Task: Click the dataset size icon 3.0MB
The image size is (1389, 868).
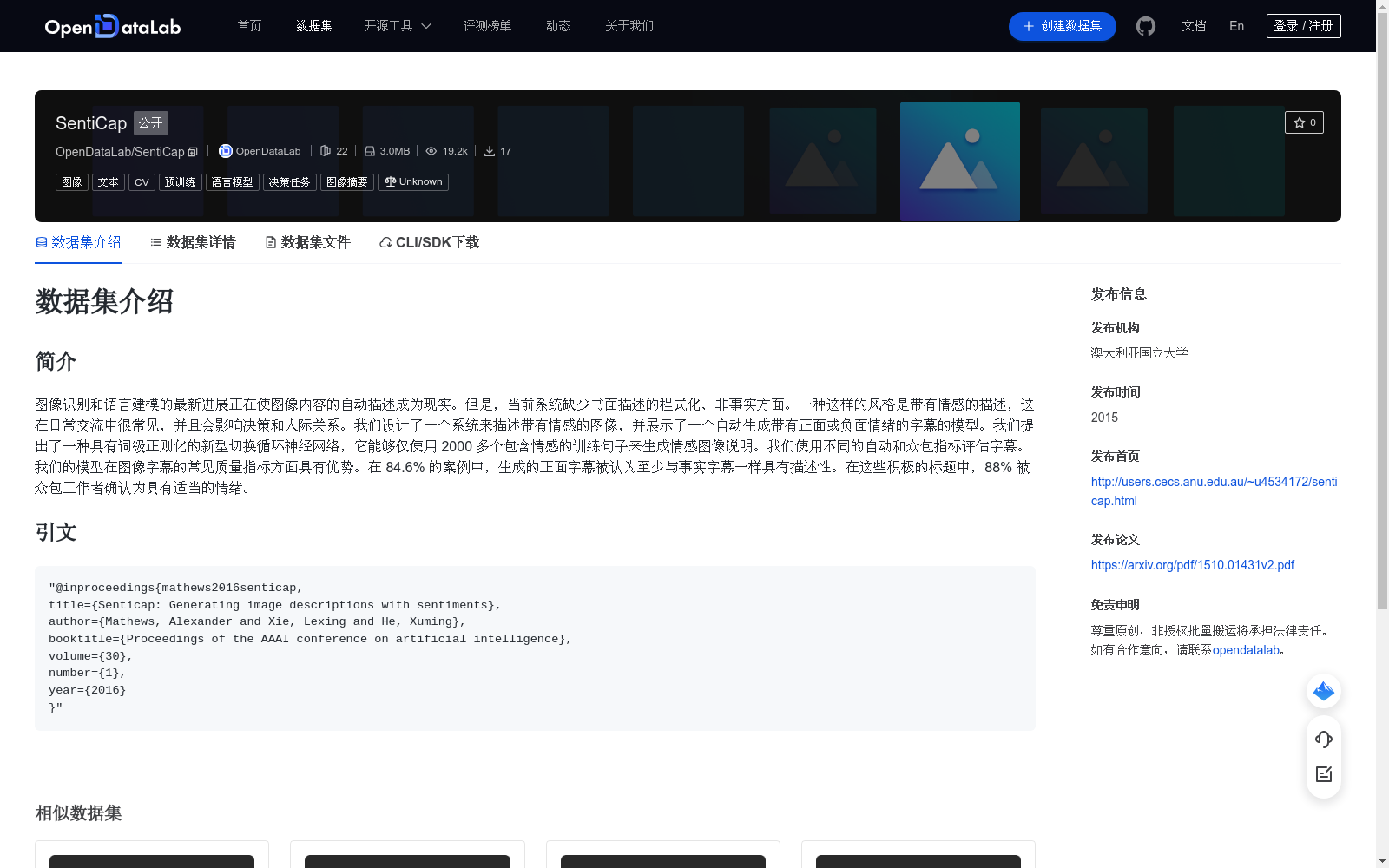Action: (370, 151)
